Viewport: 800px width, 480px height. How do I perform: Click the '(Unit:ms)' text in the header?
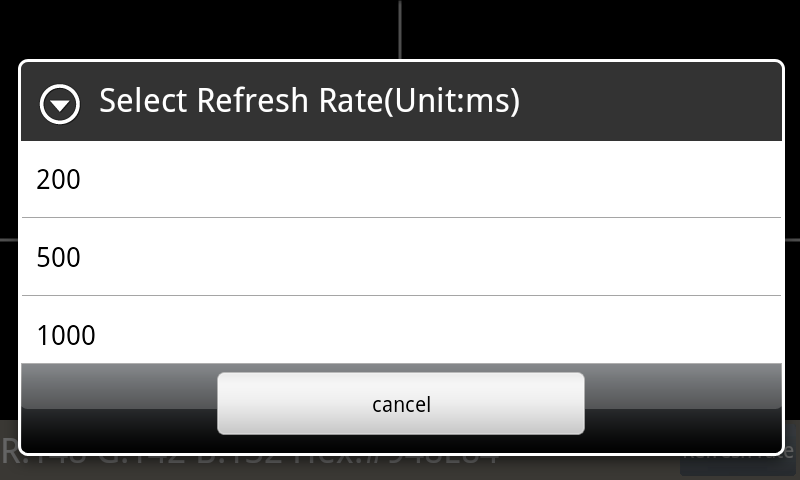pyautogui.click(x=452, y=101)
